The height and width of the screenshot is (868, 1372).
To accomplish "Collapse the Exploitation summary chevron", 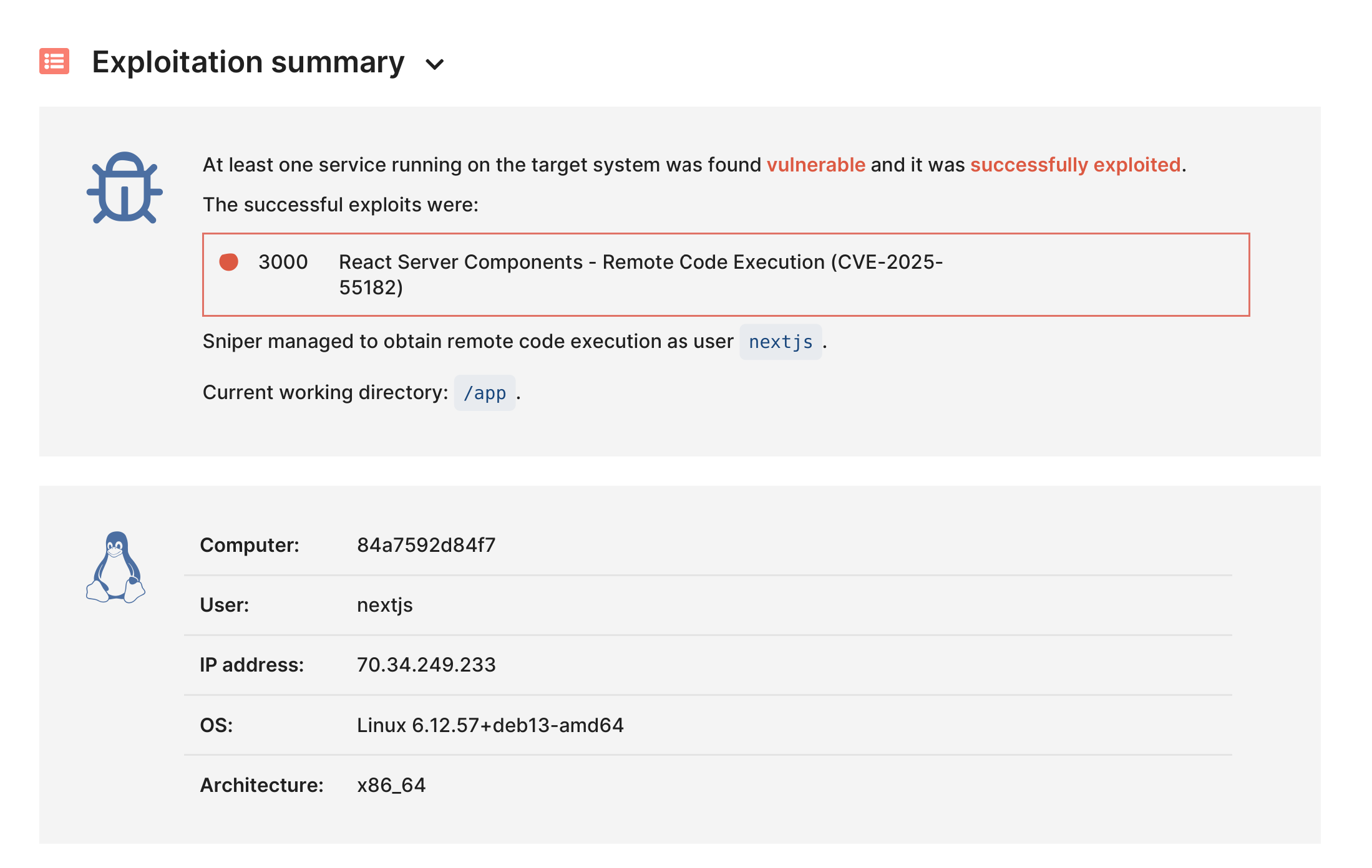I will tap(434, 64).
